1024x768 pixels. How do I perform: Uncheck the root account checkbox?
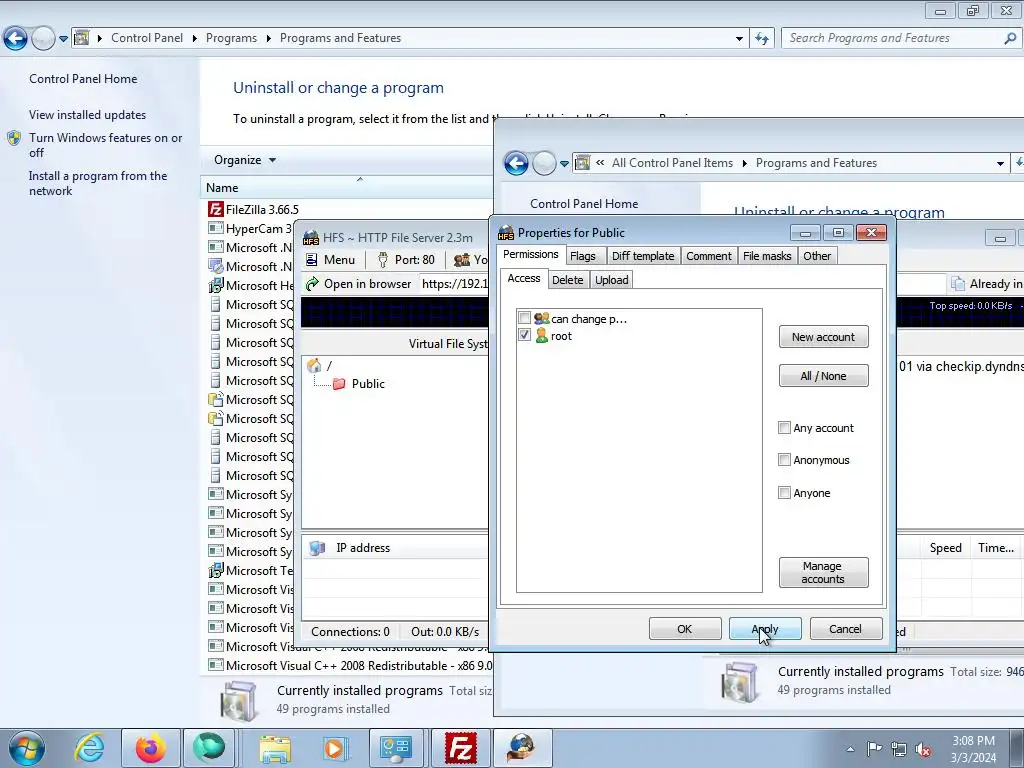(524, 334)
